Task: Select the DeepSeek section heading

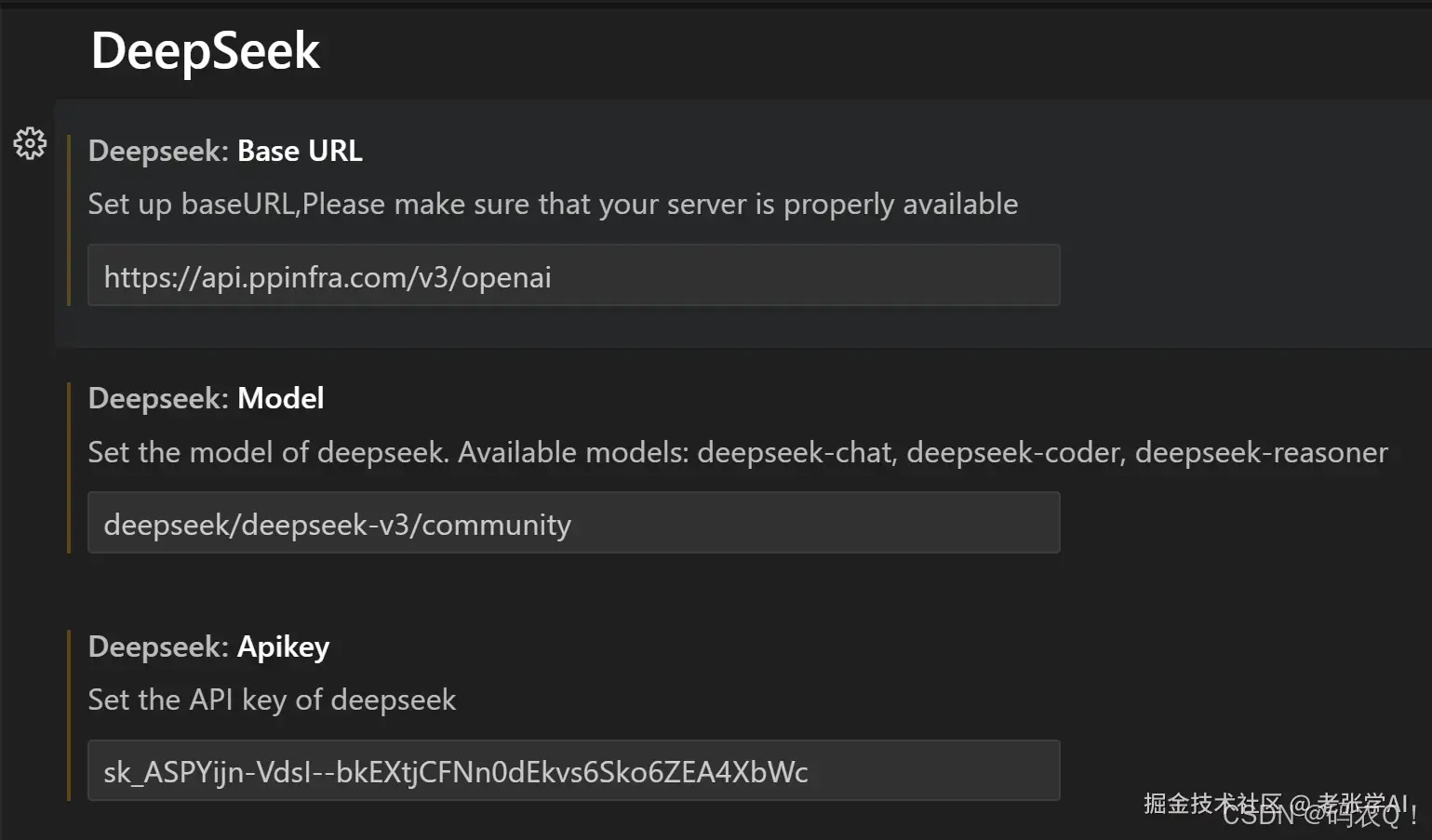Action: (x=206, y=50)
